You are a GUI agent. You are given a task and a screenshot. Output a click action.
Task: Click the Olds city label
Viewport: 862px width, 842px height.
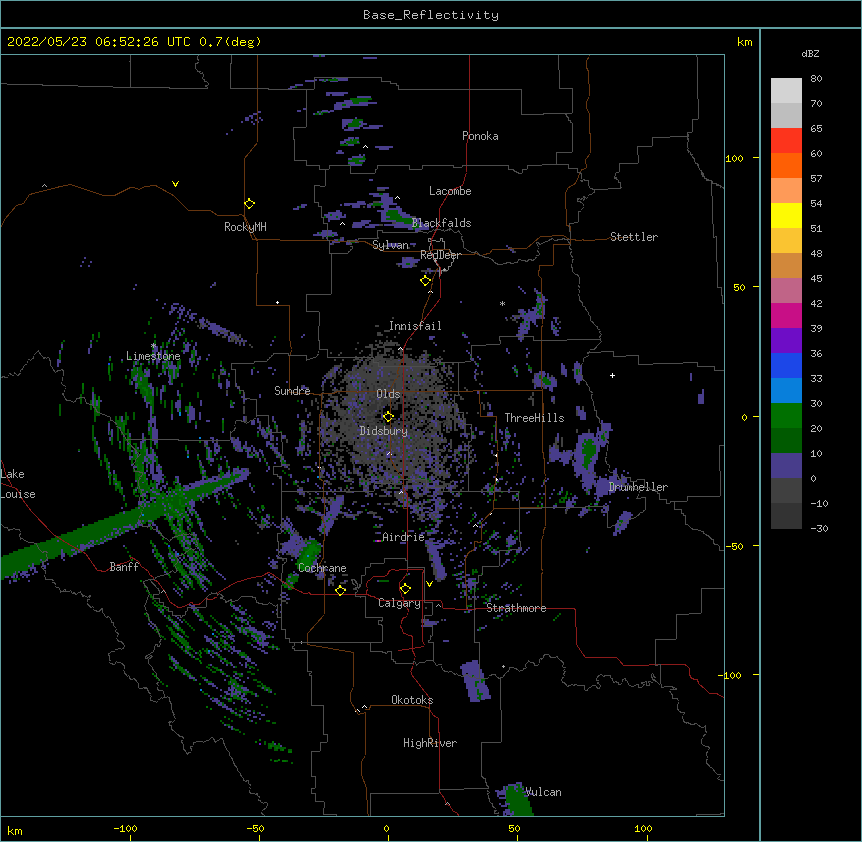[x=388, y=394]
